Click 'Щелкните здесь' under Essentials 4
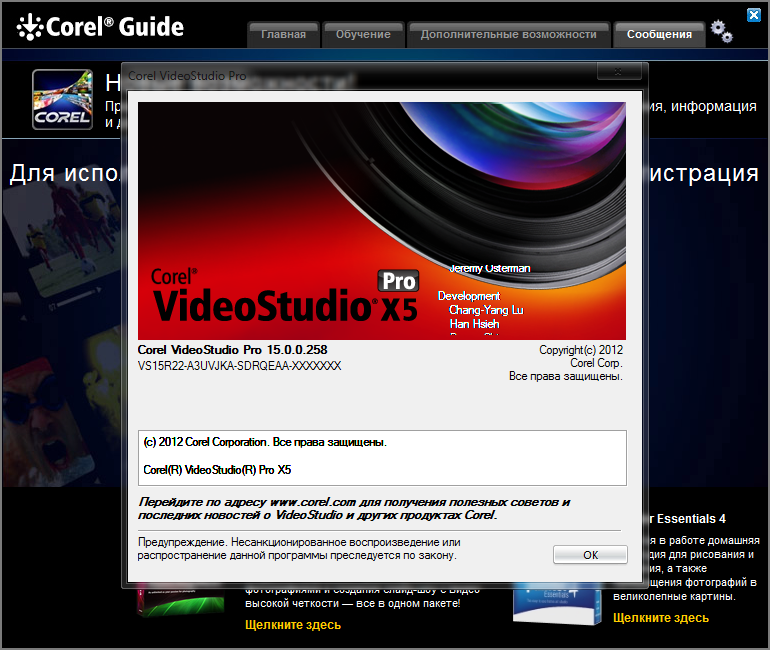Image resolution: width=770 pixels, height=650 pixels. click(x=660, y=618)
